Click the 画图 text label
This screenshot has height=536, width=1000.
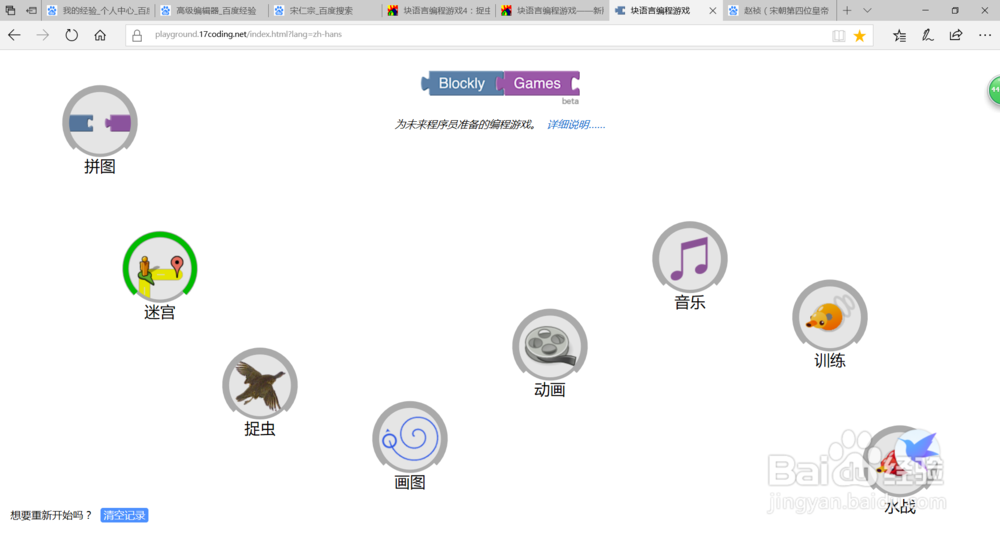409,482
